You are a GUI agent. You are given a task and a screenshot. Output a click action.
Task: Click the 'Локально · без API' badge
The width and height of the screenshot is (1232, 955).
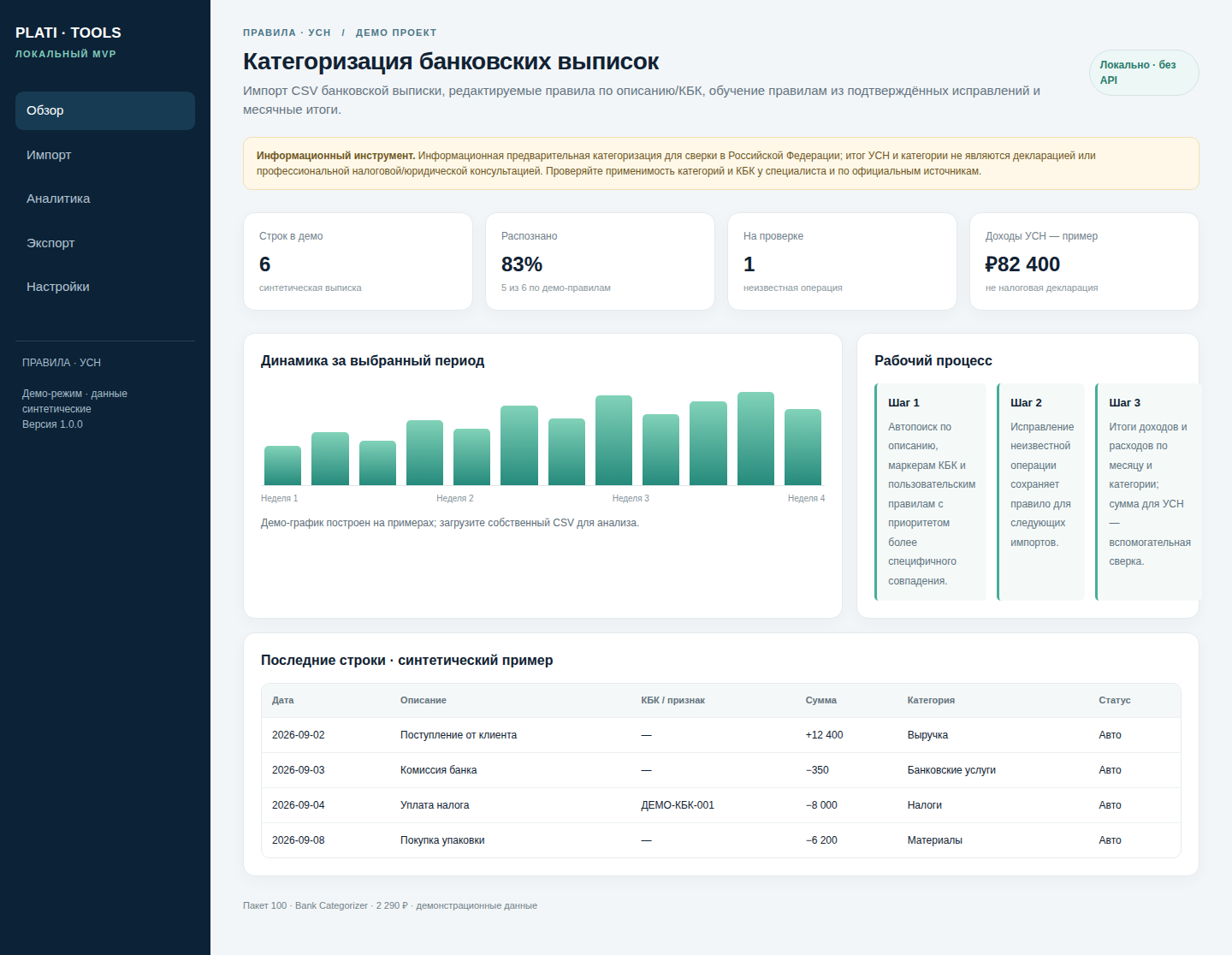click(x=1144, y=73)
